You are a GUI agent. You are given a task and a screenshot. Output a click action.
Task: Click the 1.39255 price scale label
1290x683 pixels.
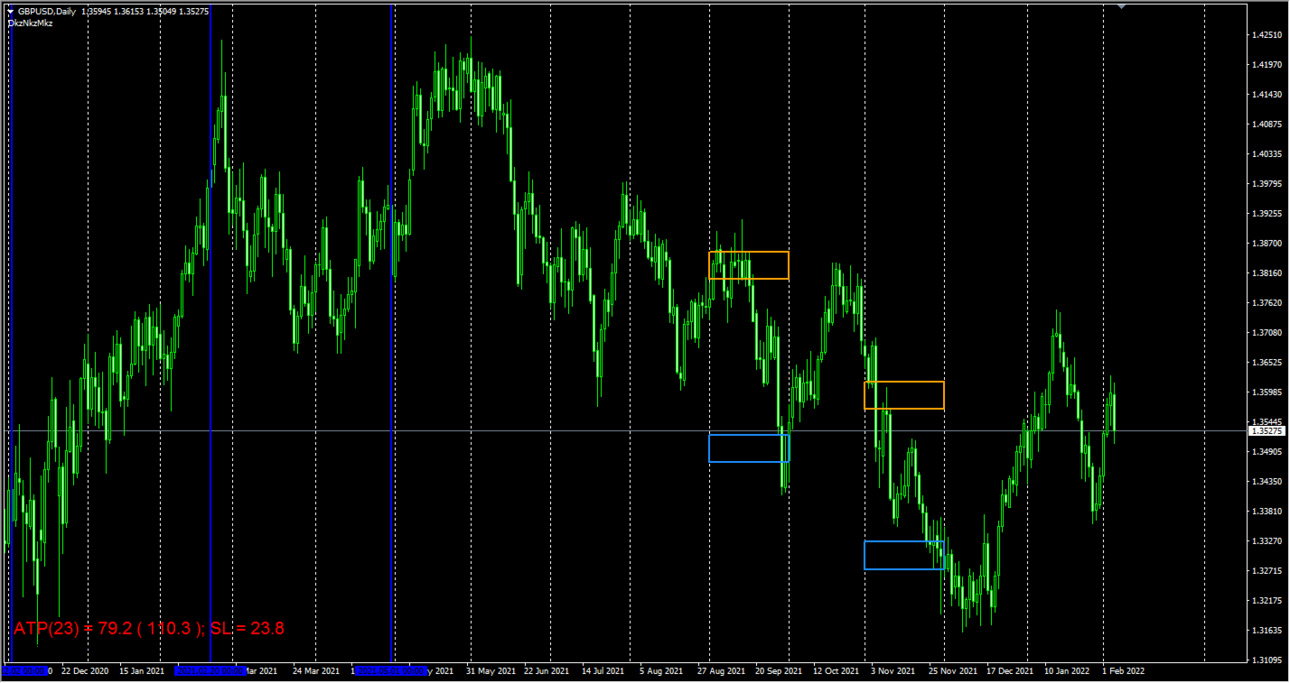click(x=1267, y=214)
